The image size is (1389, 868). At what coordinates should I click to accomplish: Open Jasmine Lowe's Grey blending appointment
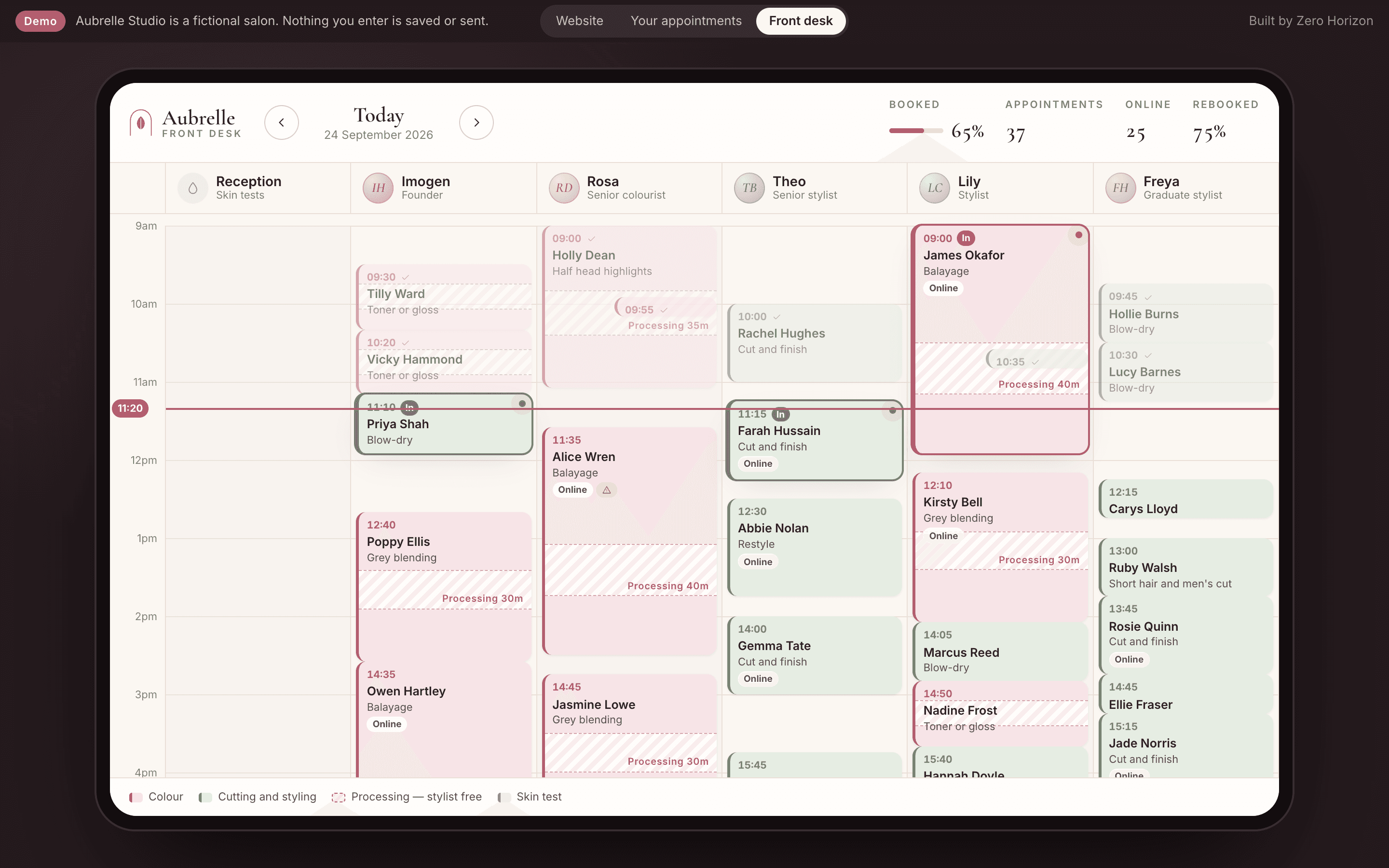pyautogui.click(x=630, y=726)
